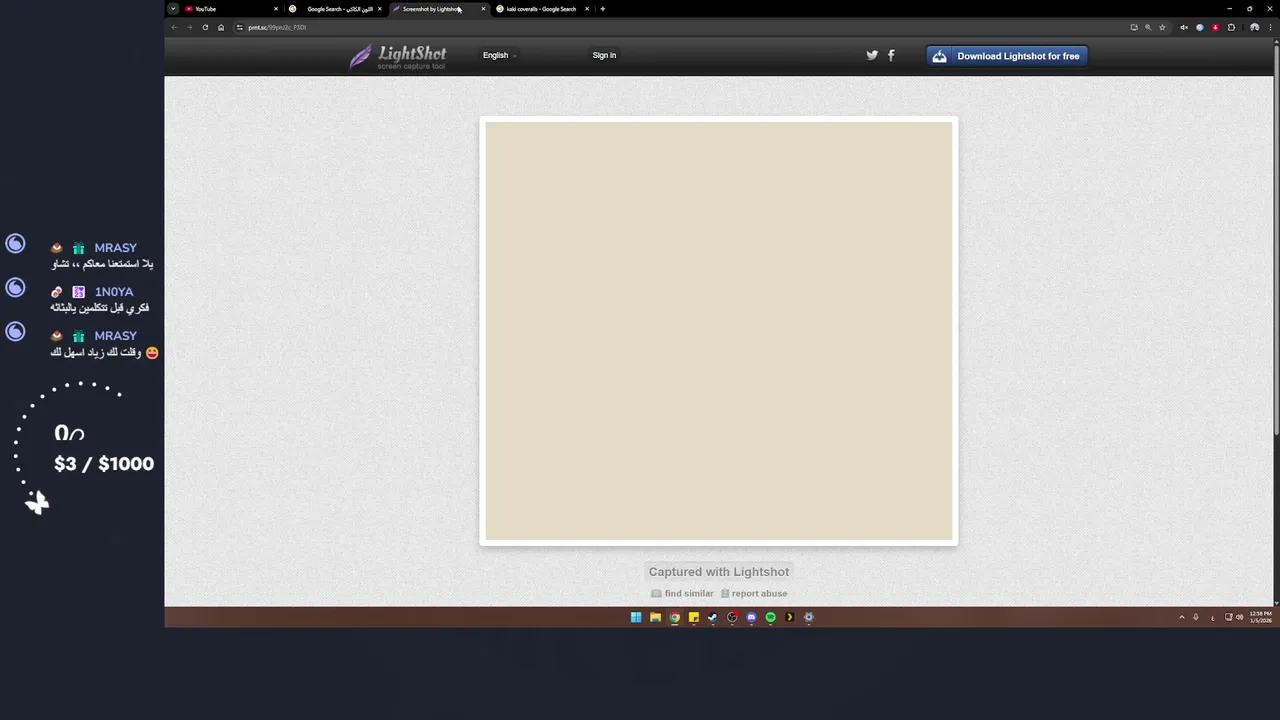Viewport: 1280px width, 720px height.
Task: Click the find similar link
Action: 683,593
